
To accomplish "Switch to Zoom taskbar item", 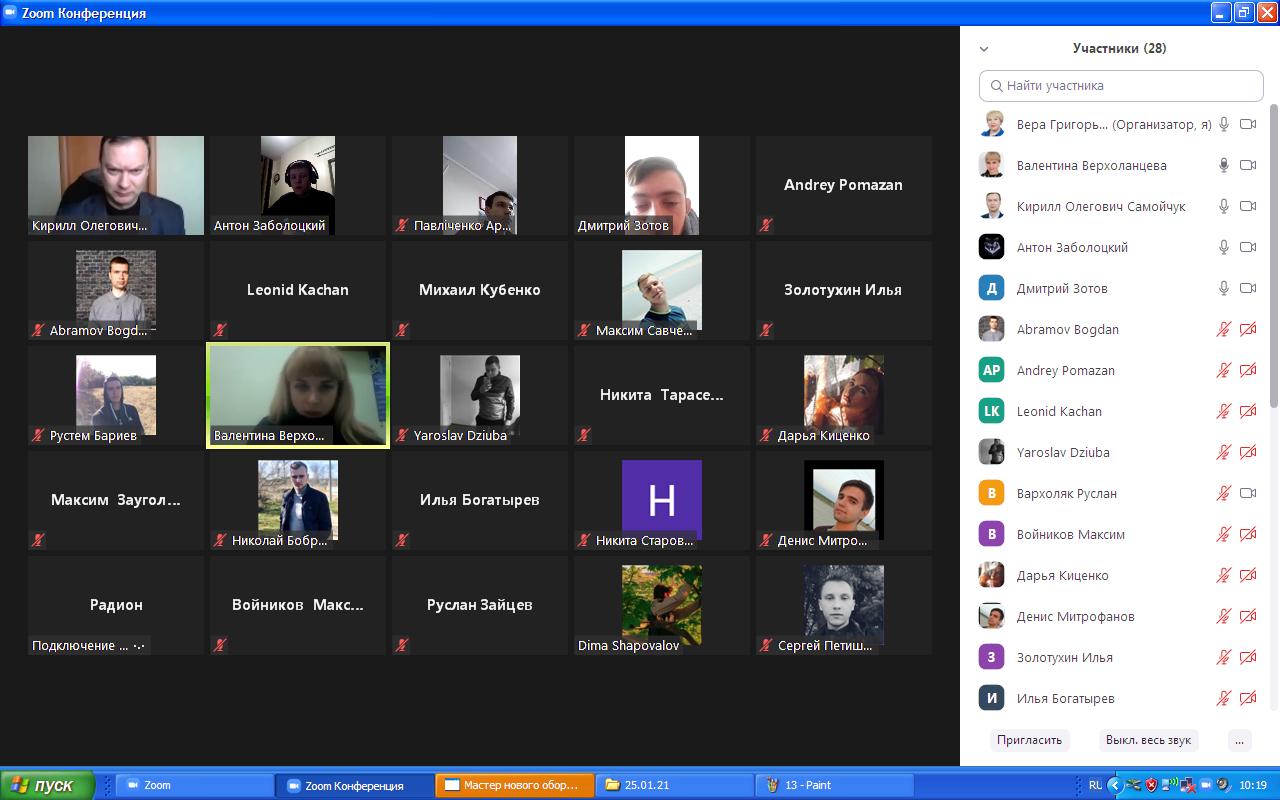I will [194, 785].
